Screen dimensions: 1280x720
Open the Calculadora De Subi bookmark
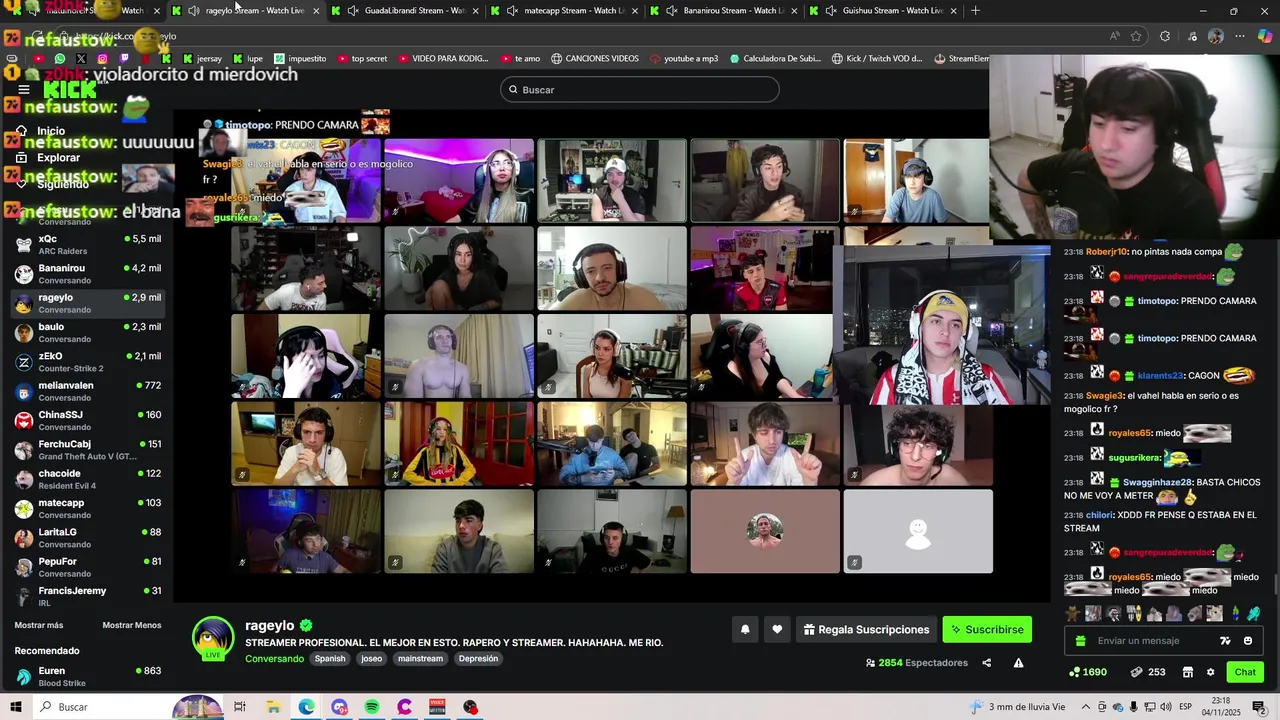(775, 59)
